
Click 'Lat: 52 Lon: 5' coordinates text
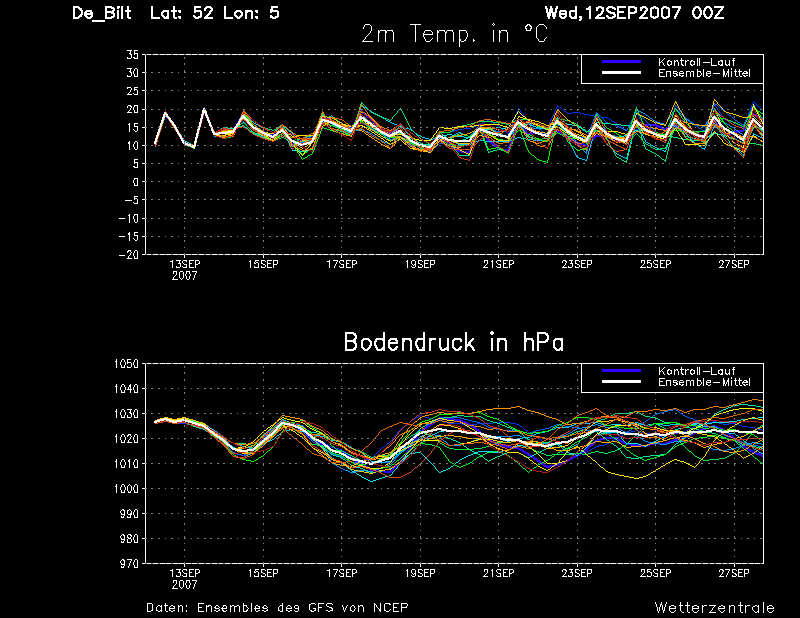(x=215, y=13)
